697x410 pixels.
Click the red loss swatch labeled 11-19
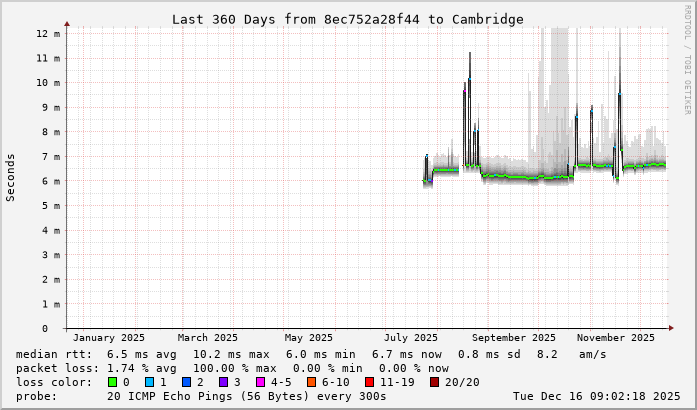coord(370,382)
